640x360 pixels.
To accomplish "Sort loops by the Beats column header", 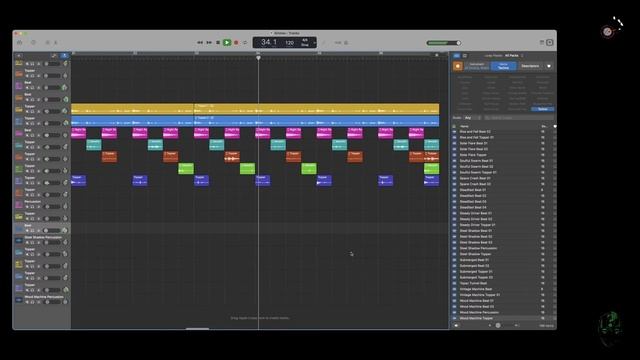I will click(x=543, y=126).
